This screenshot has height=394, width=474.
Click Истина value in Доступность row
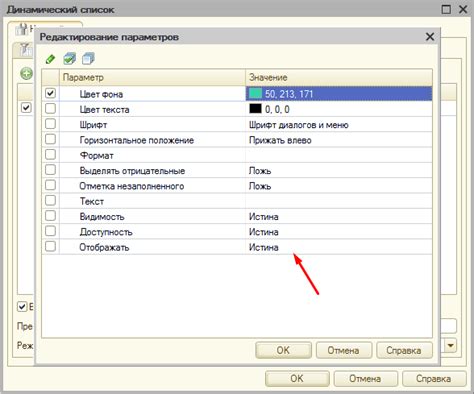pos(264,232)
